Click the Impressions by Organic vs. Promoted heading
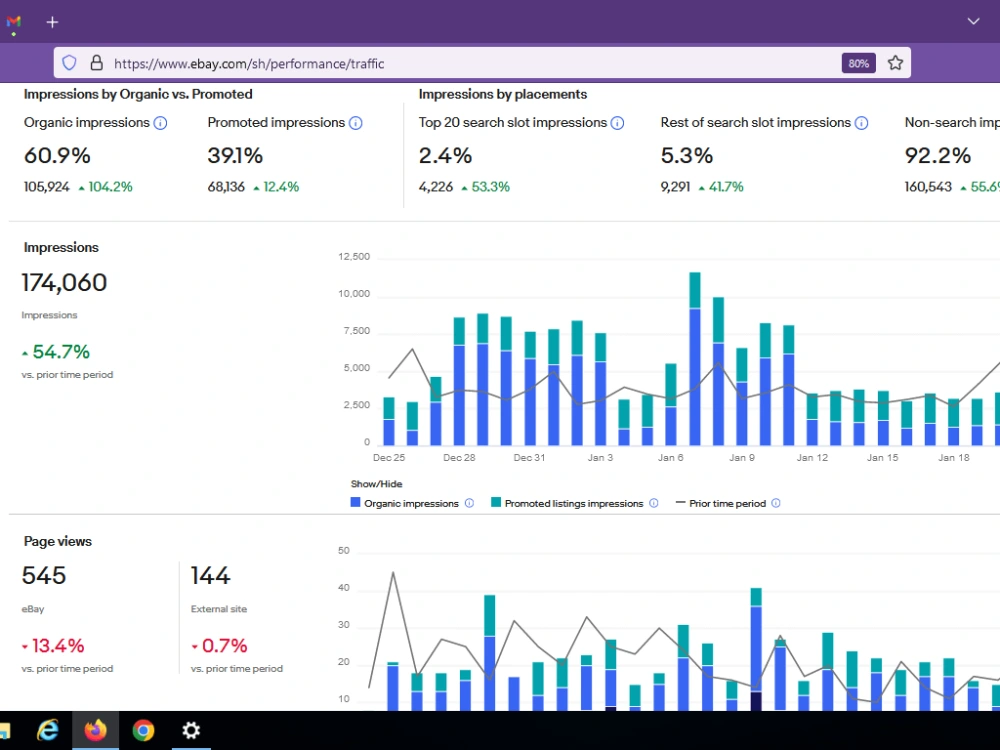The height and width of the screenshot is (750, 1000). pos(138,94)
